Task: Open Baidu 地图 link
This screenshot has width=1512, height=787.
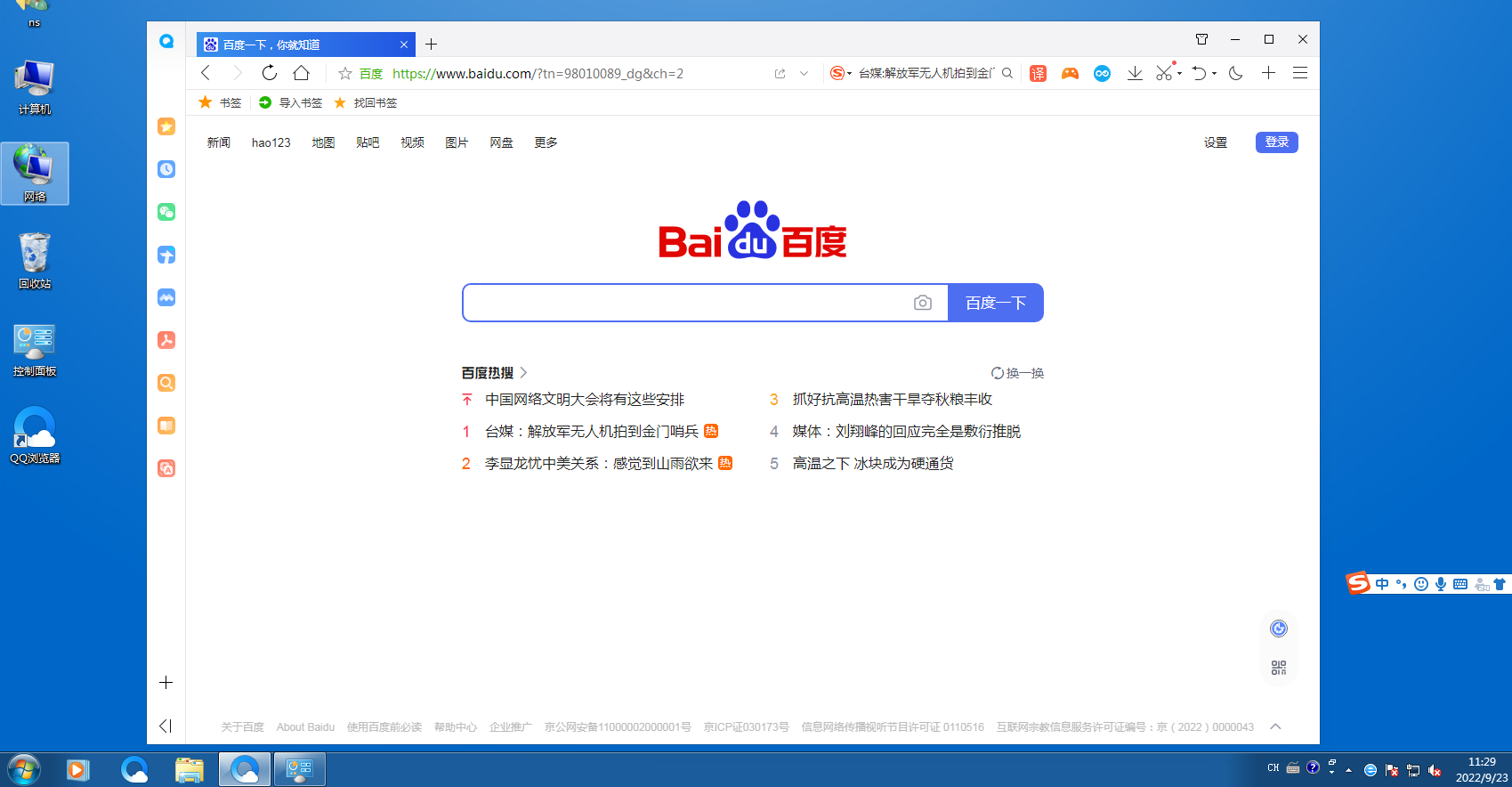Action: (x=323, y=142)
